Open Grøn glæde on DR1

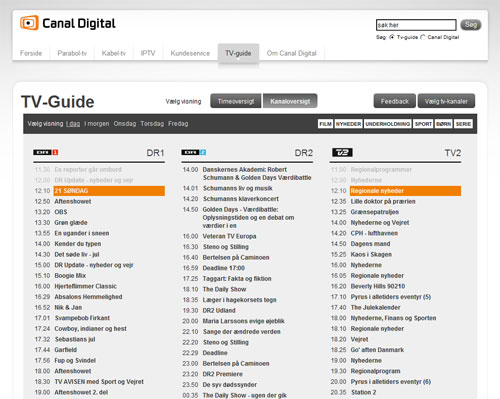click(x=71, y=223)
